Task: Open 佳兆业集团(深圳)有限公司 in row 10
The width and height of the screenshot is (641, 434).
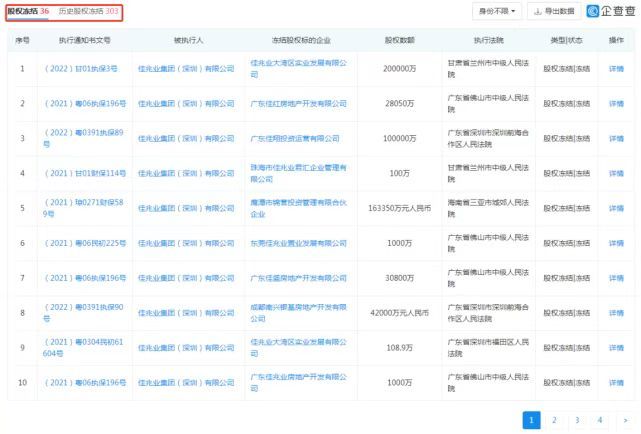Action: [x=186, y=383]
